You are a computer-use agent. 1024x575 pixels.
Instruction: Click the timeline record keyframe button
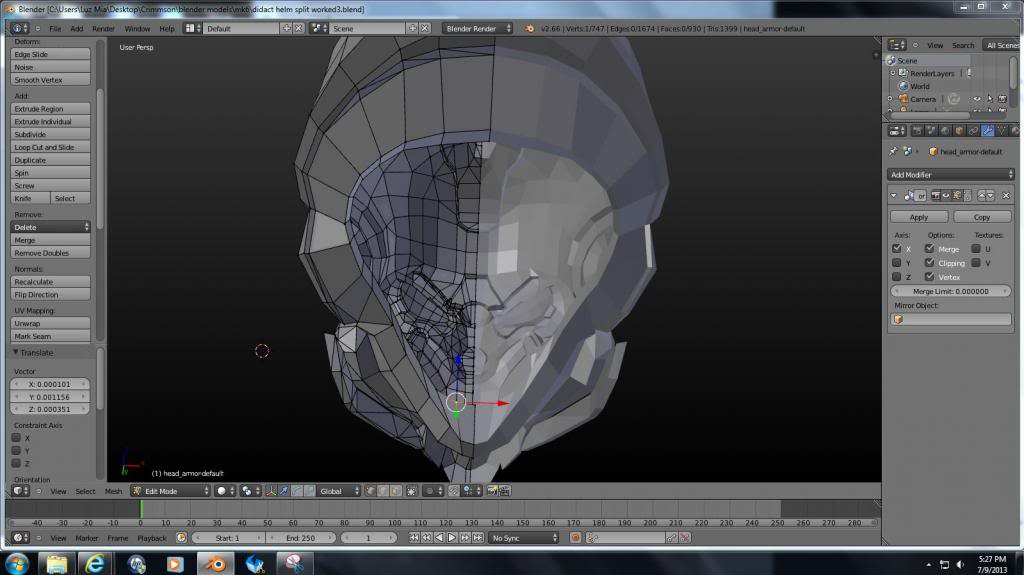click(575, 538)
